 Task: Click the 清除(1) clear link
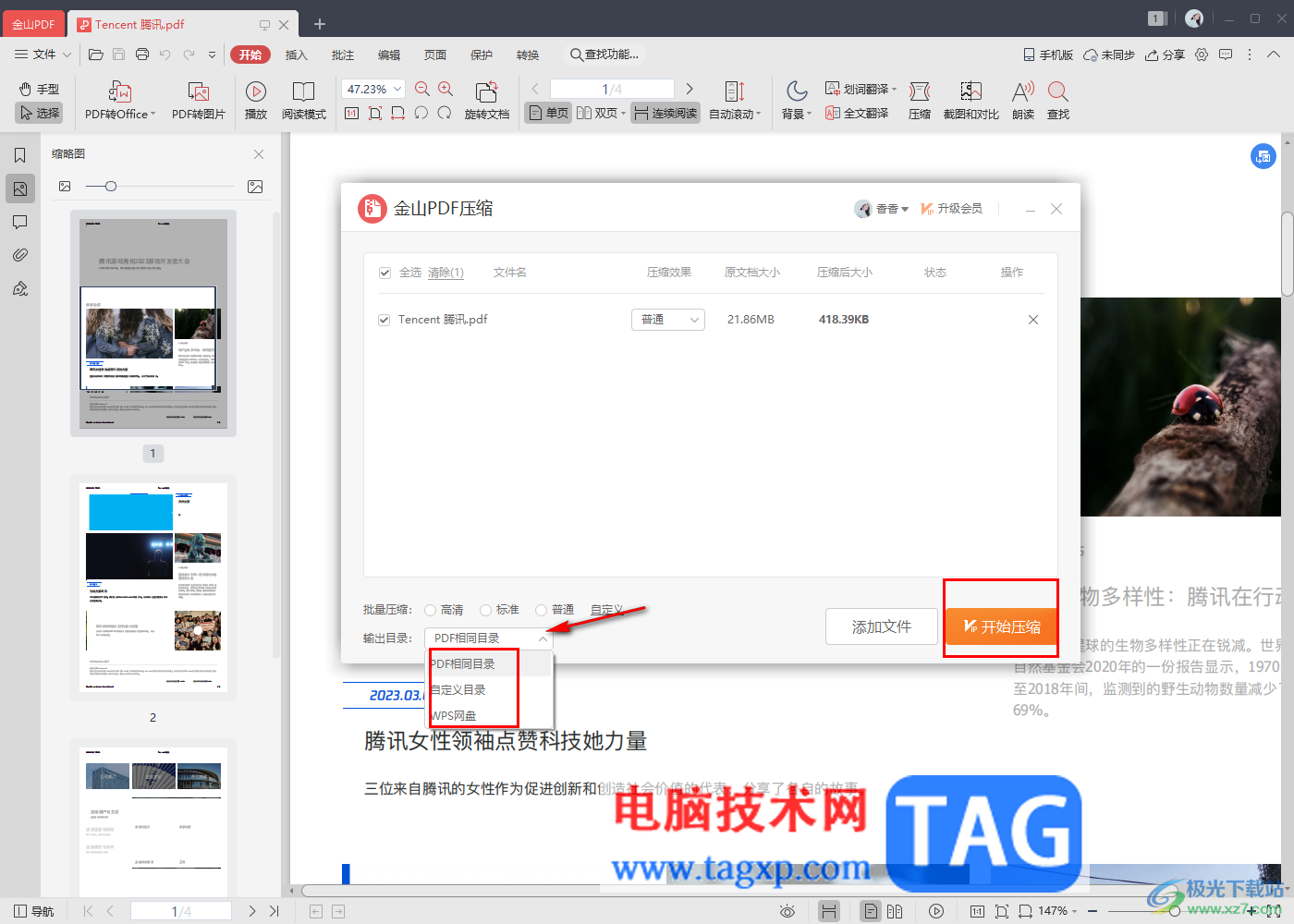[x=446, y=273]
